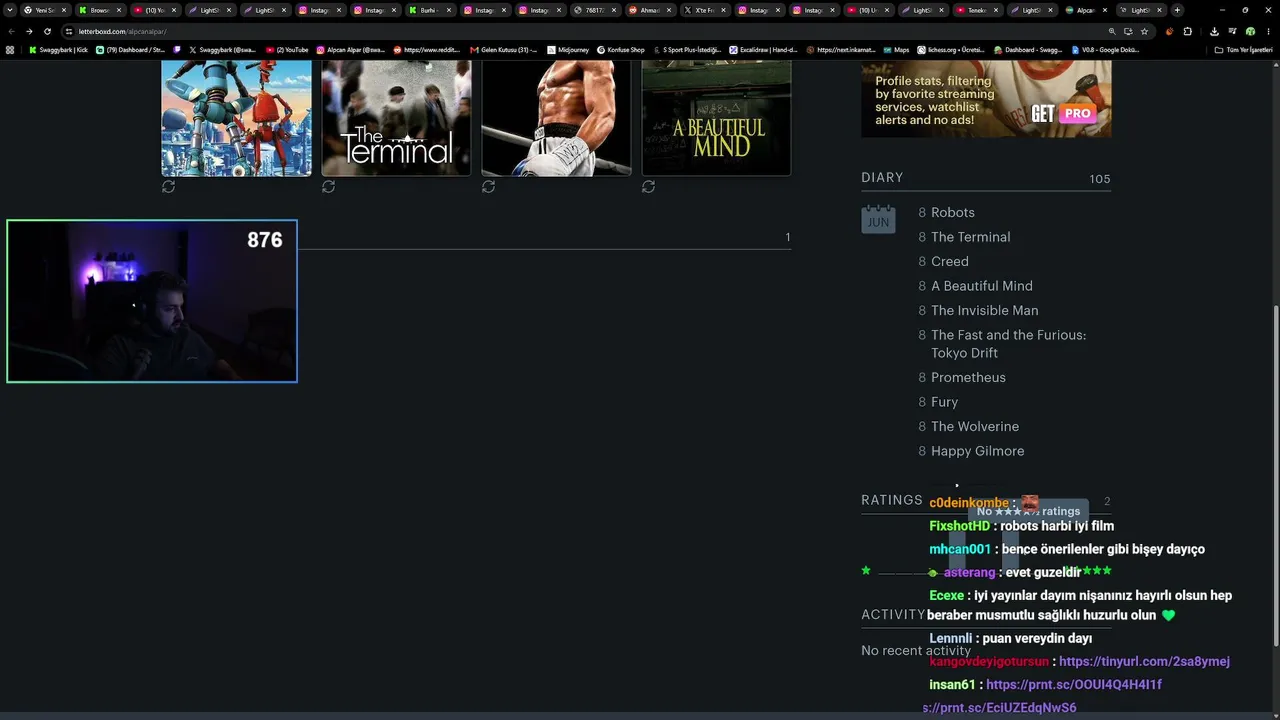The width and height of the screenshot is (1280, 720).
Task: Open Prometheus diary entry
Action: tap(968, 378)
